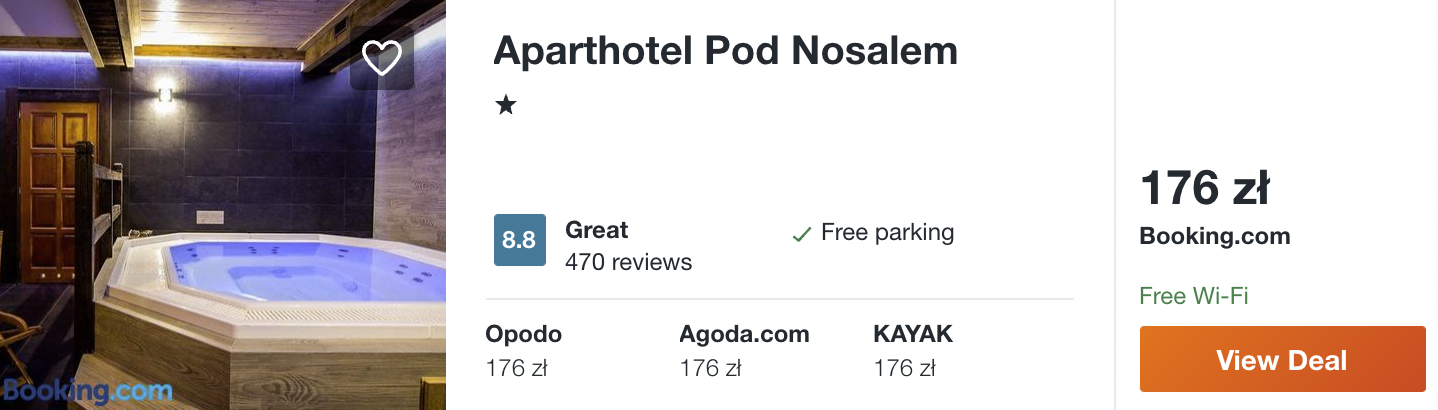This screenshot has height=410, width=1438.
Task: Click the Booking.com logo on the photo
Action: [87, 391]
